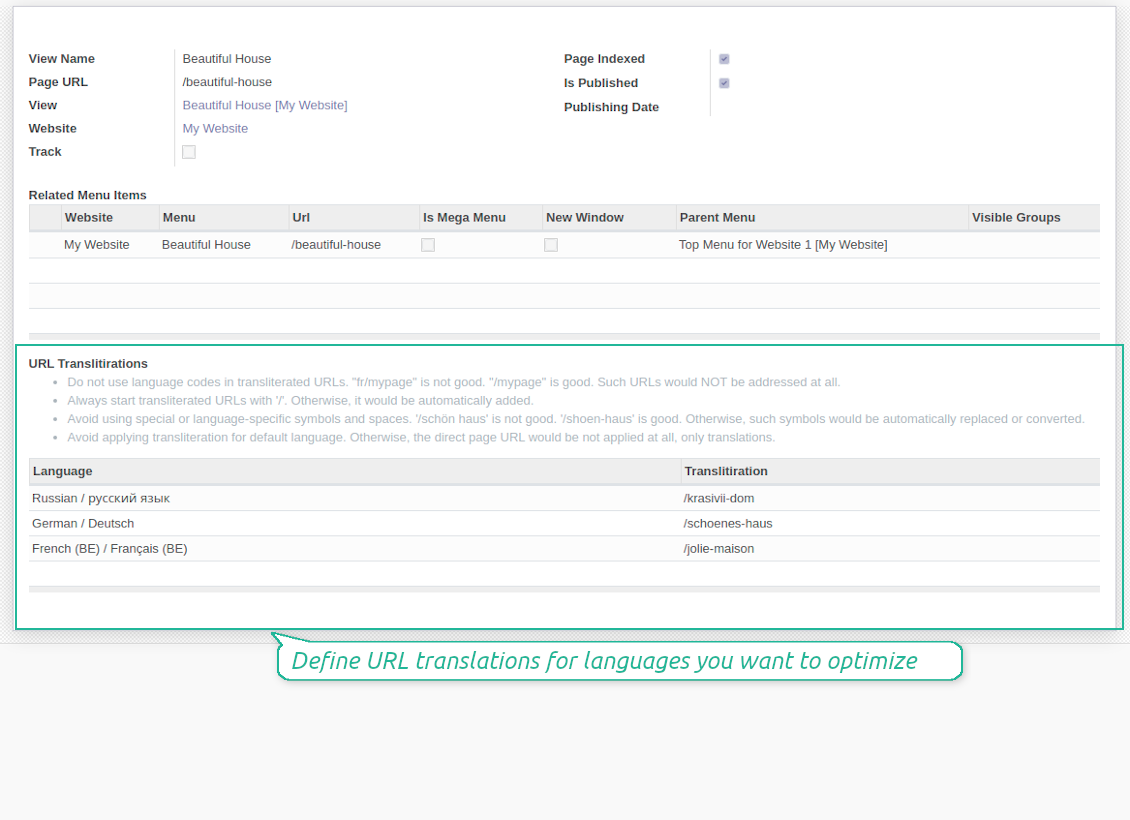The image size is (1130, 820).
Task: Click the New Window column header
Action: [609, 218]
